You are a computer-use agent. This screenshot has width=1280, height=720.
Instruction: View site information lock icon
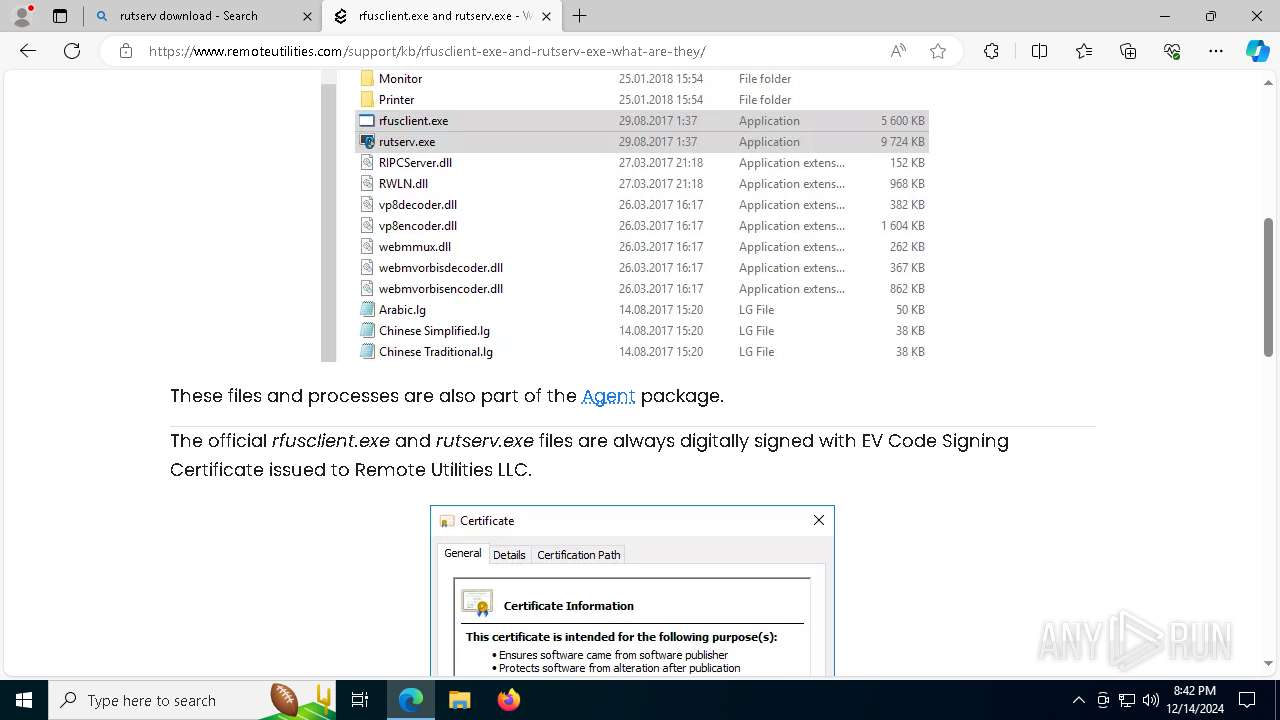[x=126, y=51]
